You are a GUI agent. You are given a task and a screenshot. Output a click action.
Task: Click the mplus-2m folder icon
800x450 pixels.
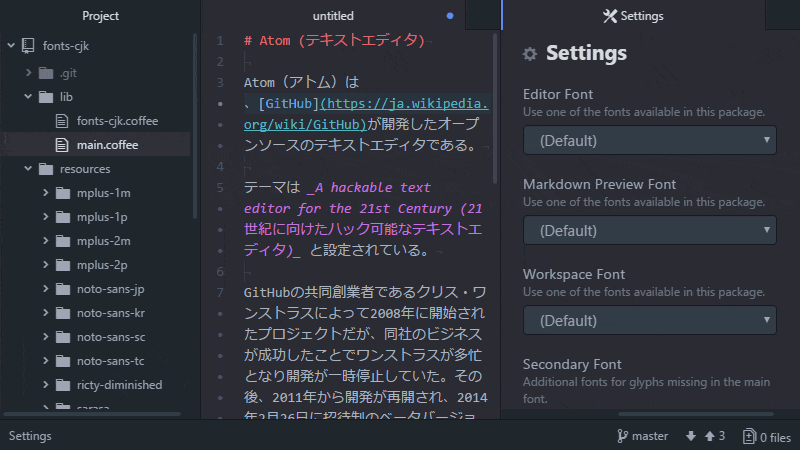pos(63,241)
